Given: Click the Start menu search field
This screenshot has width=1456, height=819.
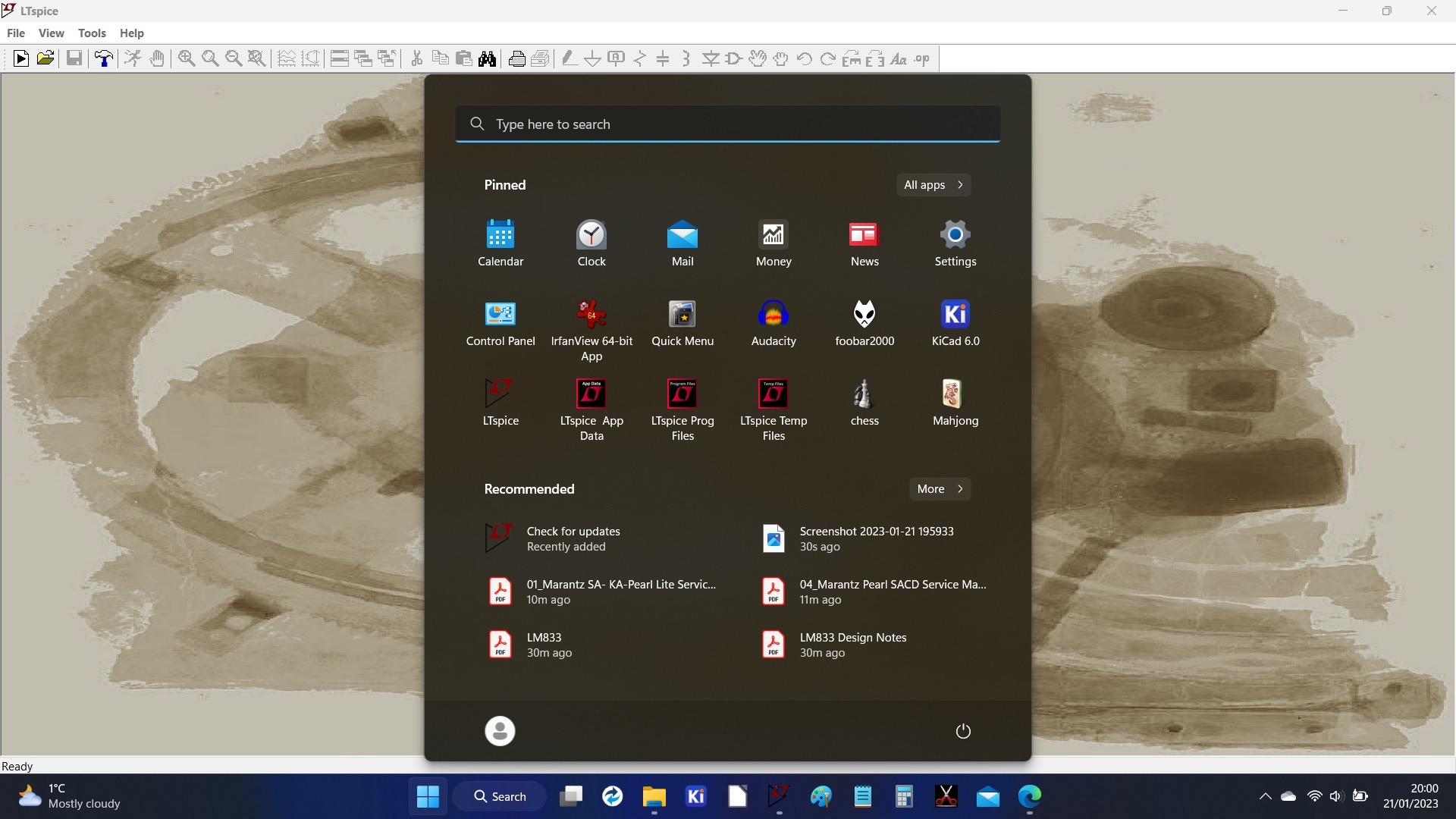Looking at the screenshot, I should [x=727, y=124].
